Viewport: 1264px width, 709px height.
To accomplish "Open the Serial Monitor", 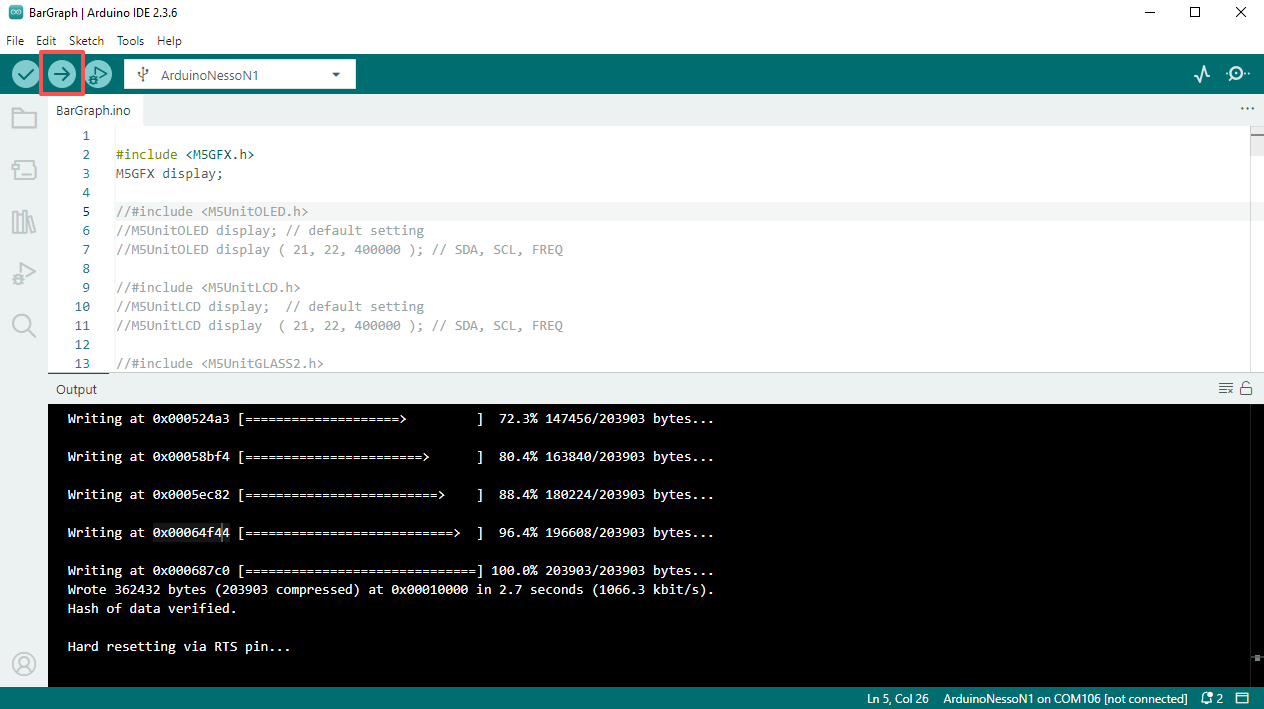I will click(1238, 74).
